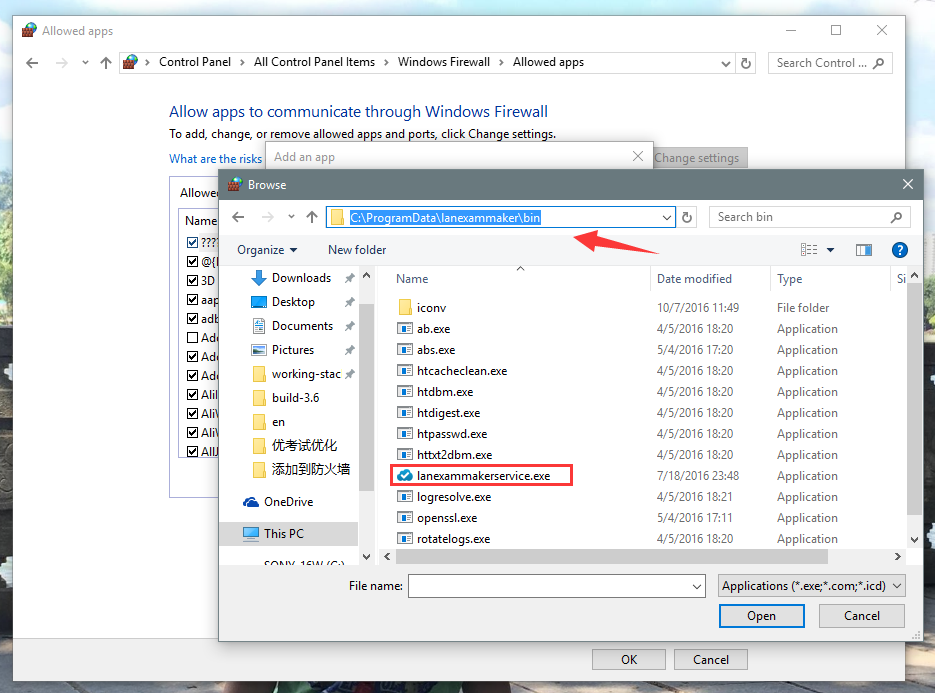Go up one level in Allowed apps window
This screenshot has width=935, height=693.
pos(106,63)
